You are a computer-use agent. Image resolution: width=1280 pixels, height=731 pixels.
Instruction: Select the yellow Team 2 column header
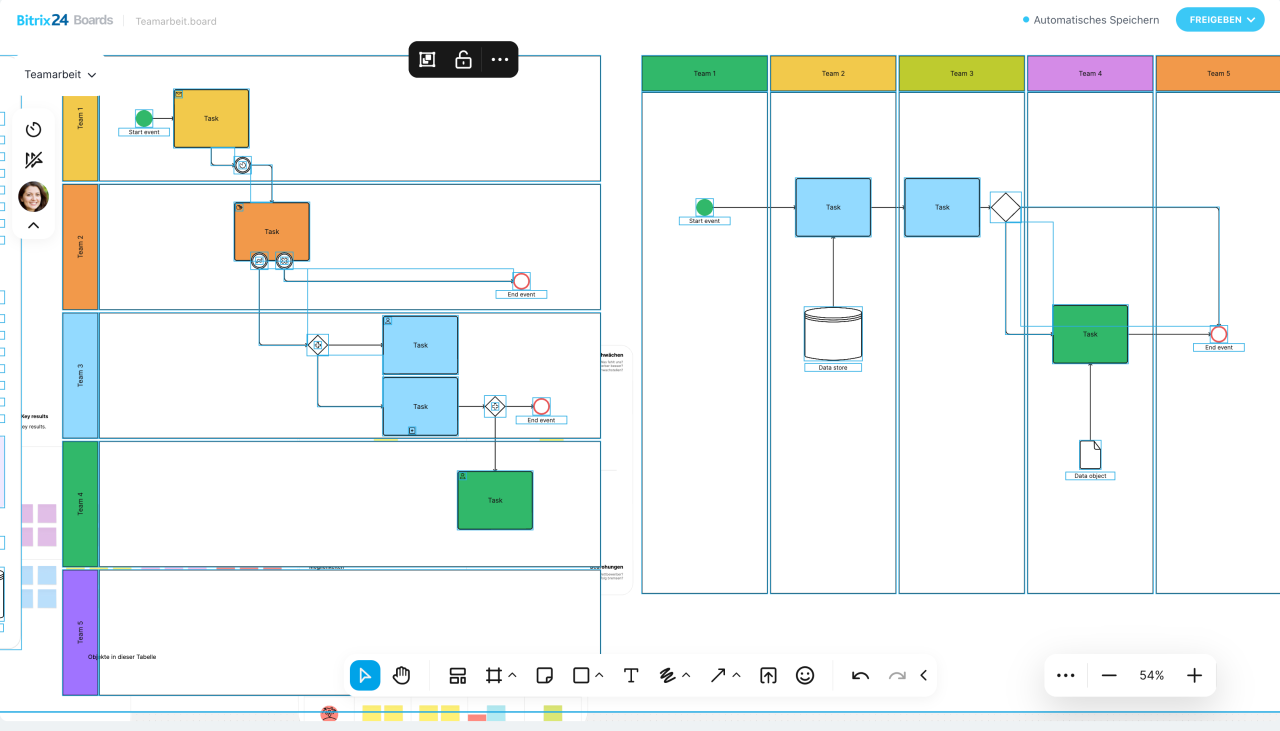pos(833,73)
